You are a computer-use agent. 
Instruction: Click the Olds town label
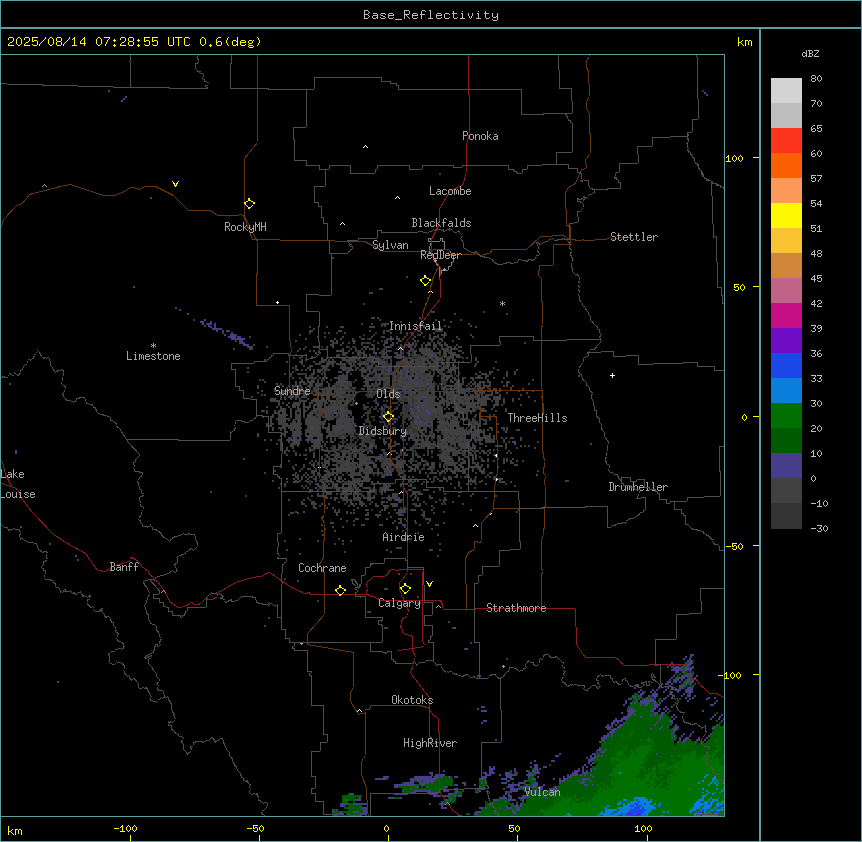tap(388, 394)
